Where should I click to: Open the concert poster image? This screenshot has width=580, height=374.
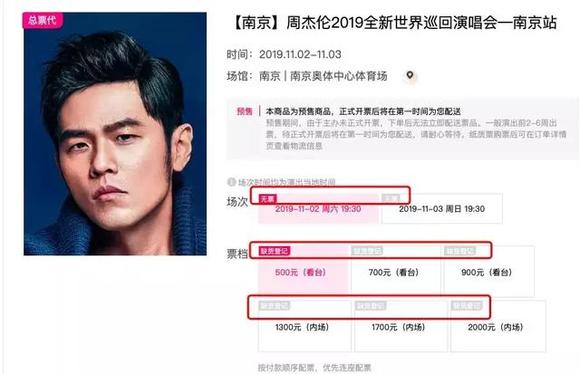tap(115, 134)
